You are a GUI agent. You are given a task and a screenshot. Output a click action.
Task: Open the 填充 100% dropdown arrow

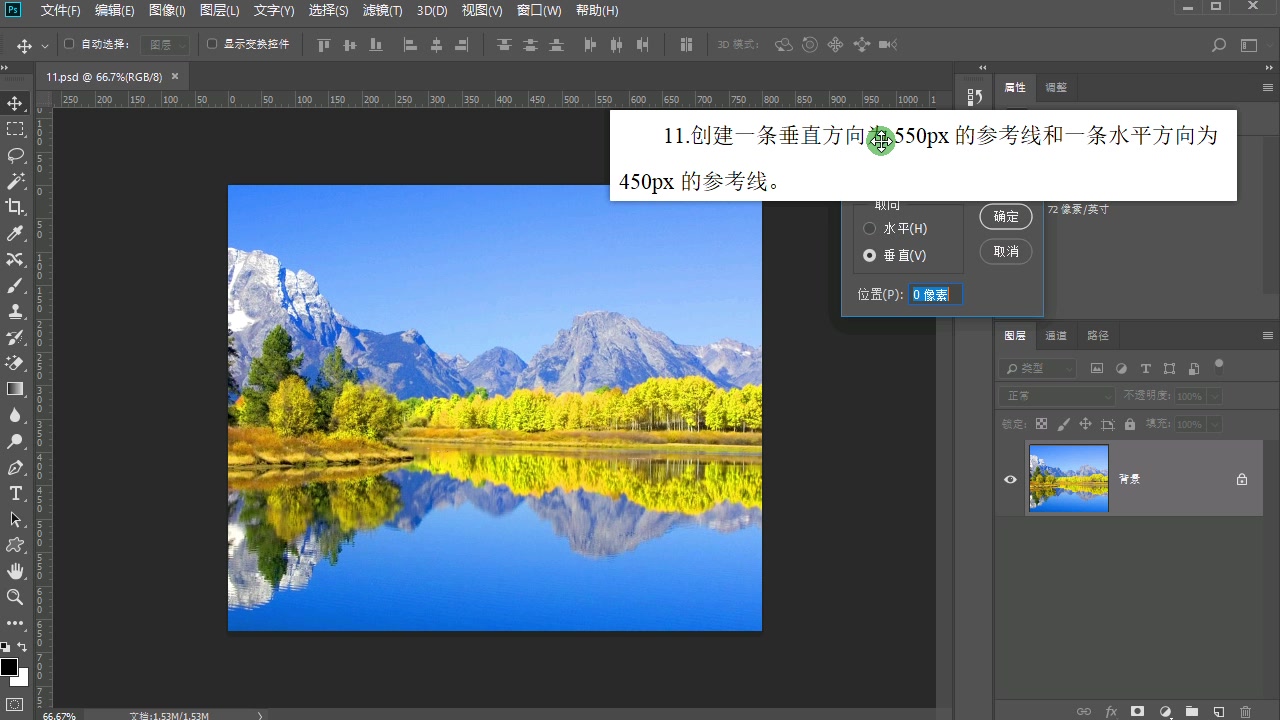(1215, 425)
